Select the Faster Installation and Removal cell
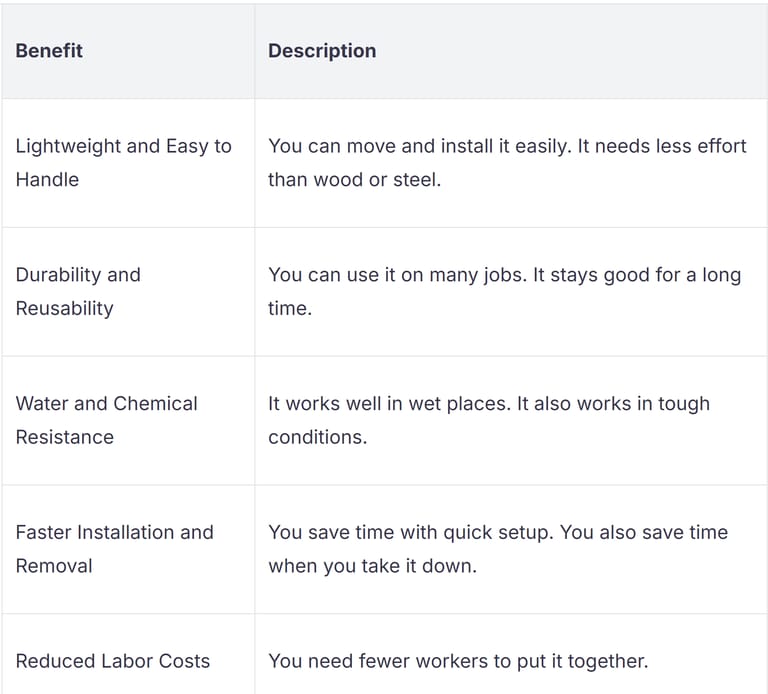The height and width of the screenshot is (694, 768). coord(114,549)
